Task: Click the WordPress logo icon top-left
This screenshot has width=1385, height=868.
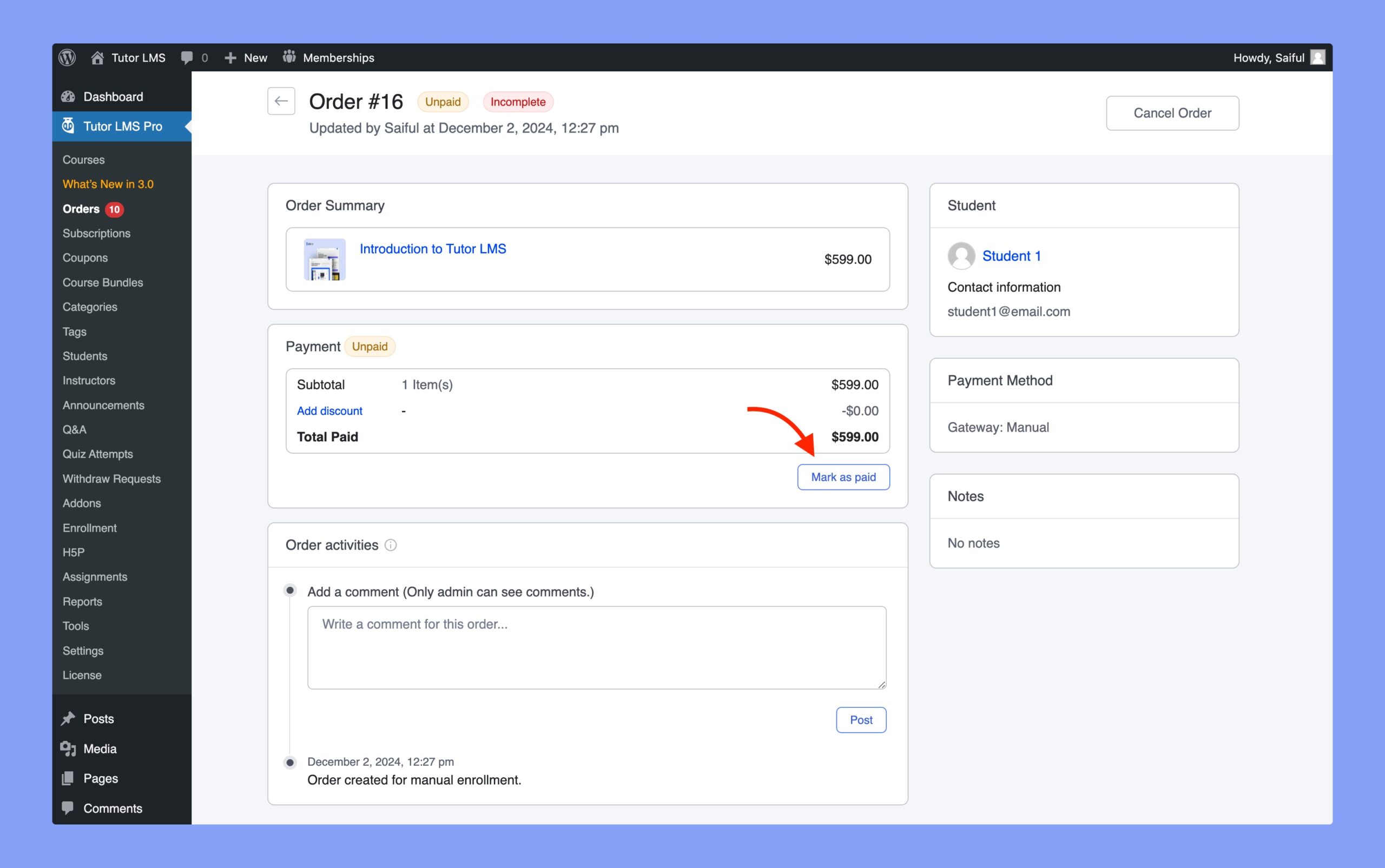Action: click(x=68, y=57)
